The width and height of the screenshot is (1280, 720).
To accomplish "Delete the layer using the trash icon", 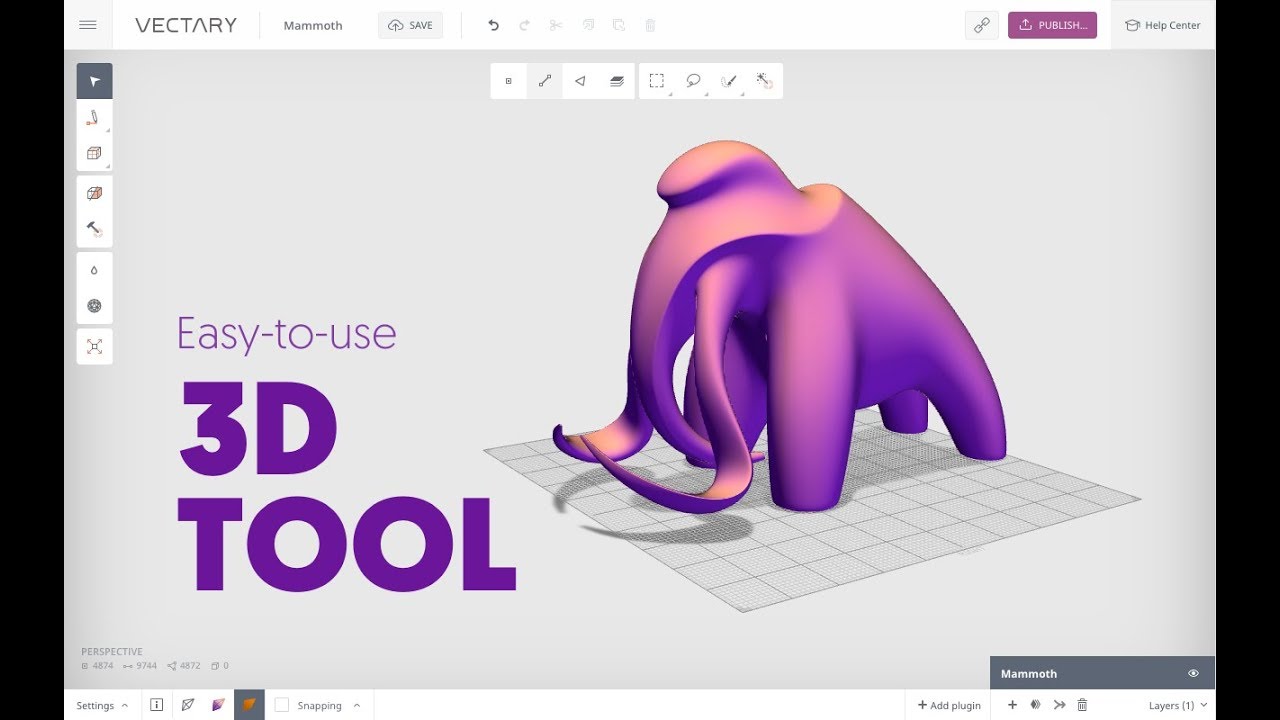I will [1082, 704].
